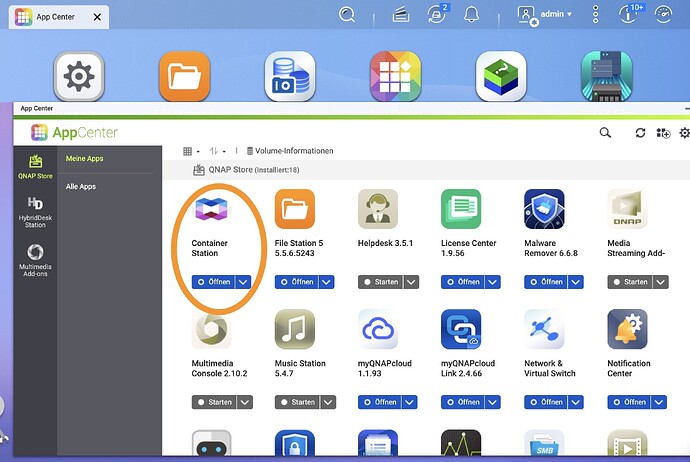
Task: Open File Station orange folder desktop icon
Action: coord(184,76)
